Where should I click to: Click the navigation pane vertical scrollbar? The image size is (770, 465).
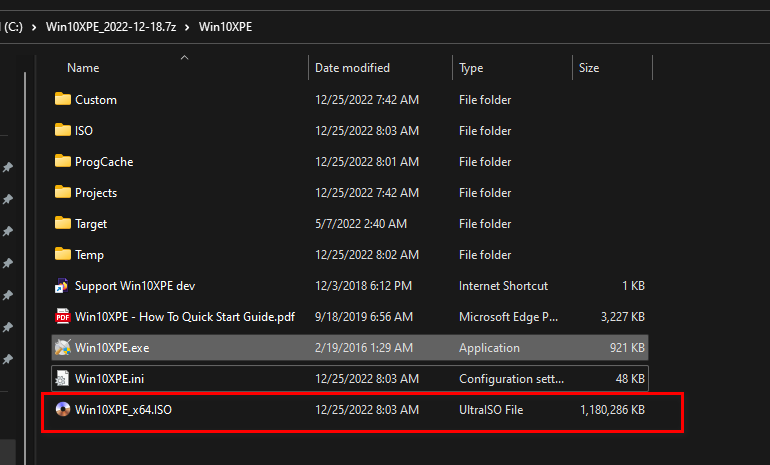point(25,268)
